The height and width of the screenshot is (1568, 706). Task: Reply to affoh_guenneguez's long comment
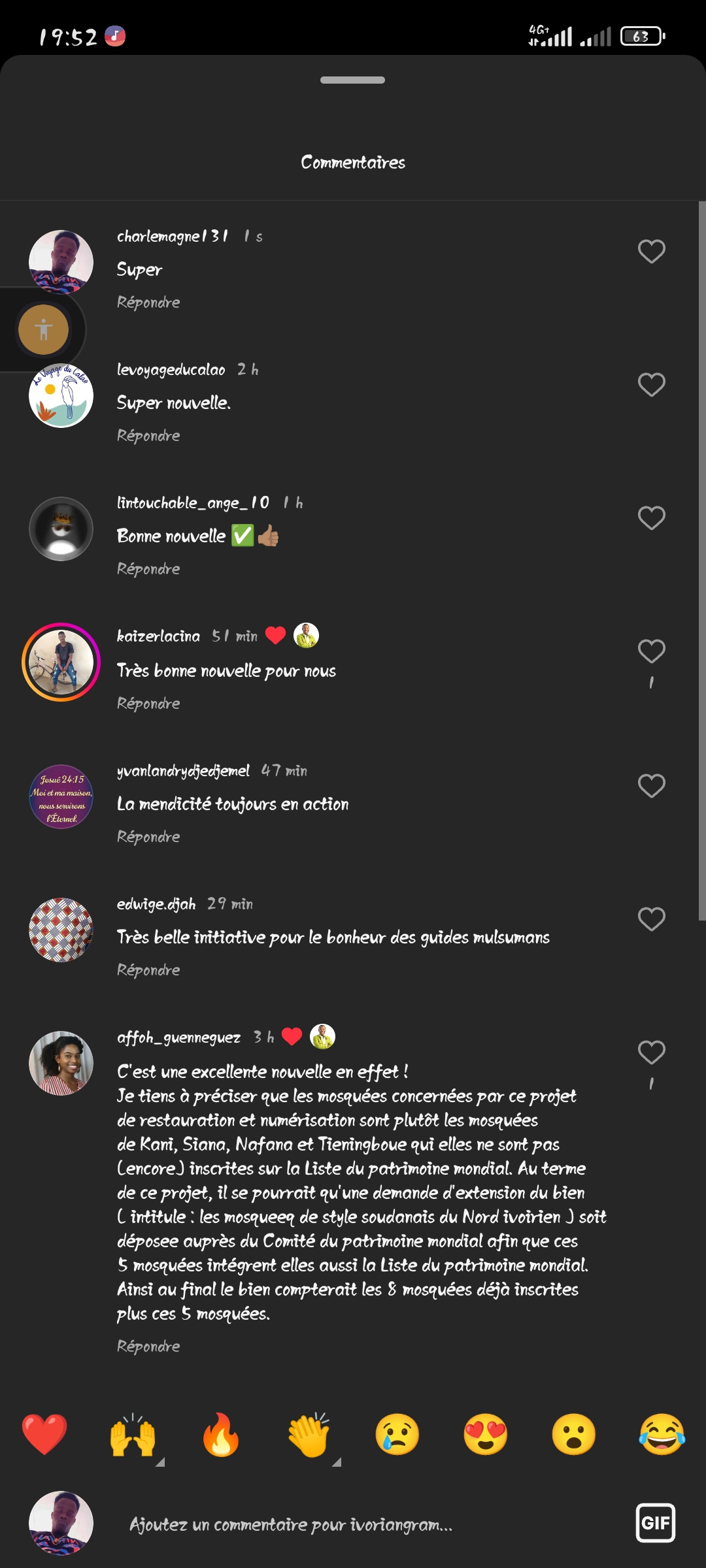148,1347
